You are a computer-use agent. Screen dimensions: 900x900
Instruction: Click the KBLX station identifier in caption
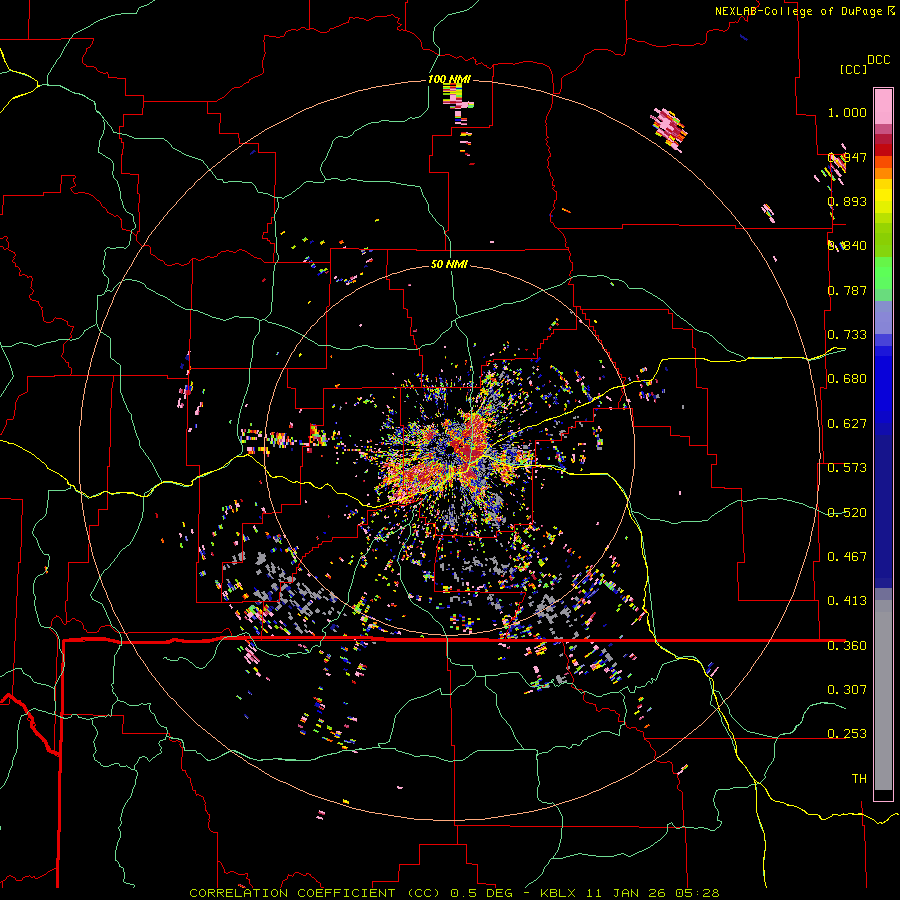561,893
